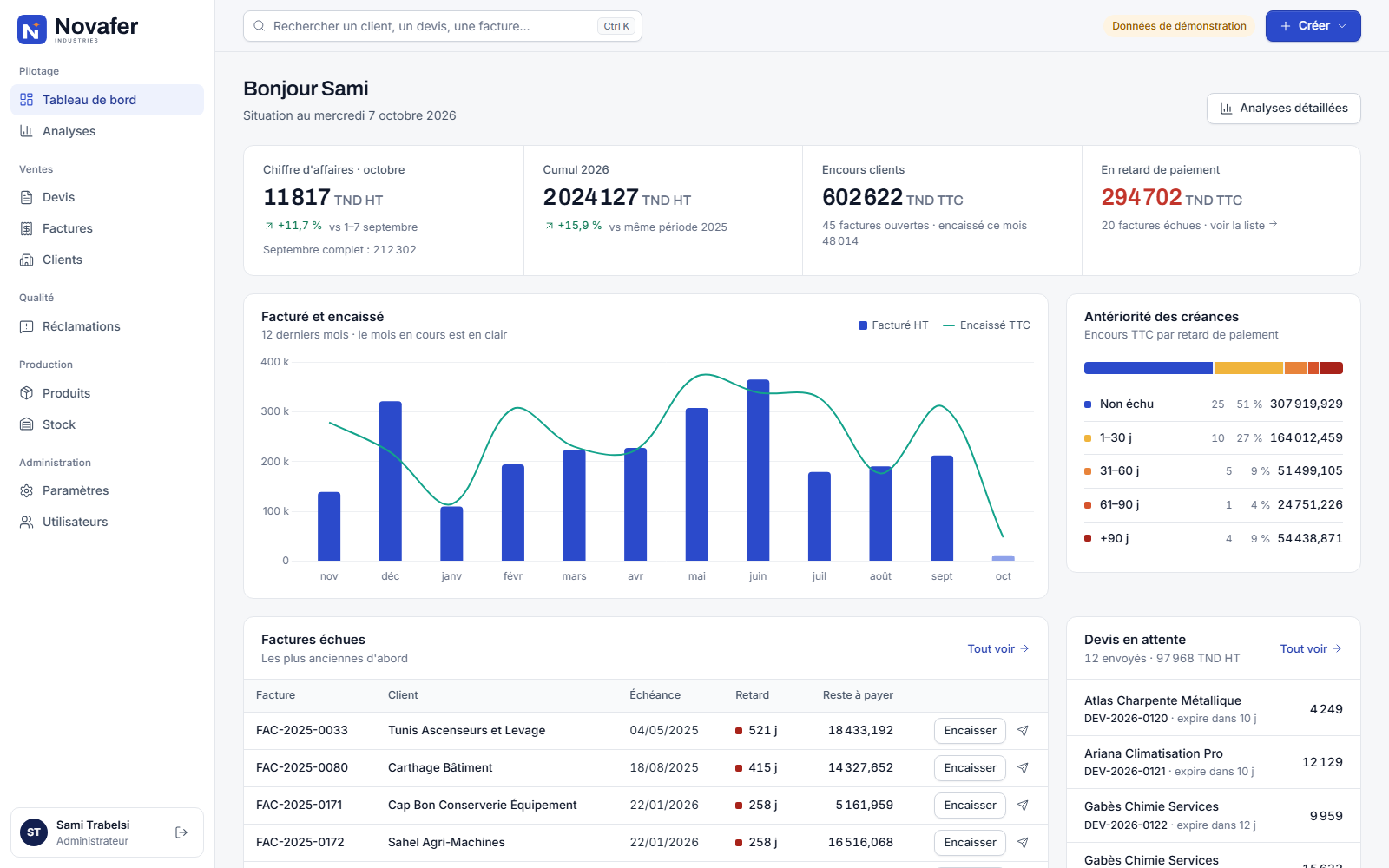The image size is (1389, 868).
Task: Open Produits in the sidebar
Action: coord(107,393)
